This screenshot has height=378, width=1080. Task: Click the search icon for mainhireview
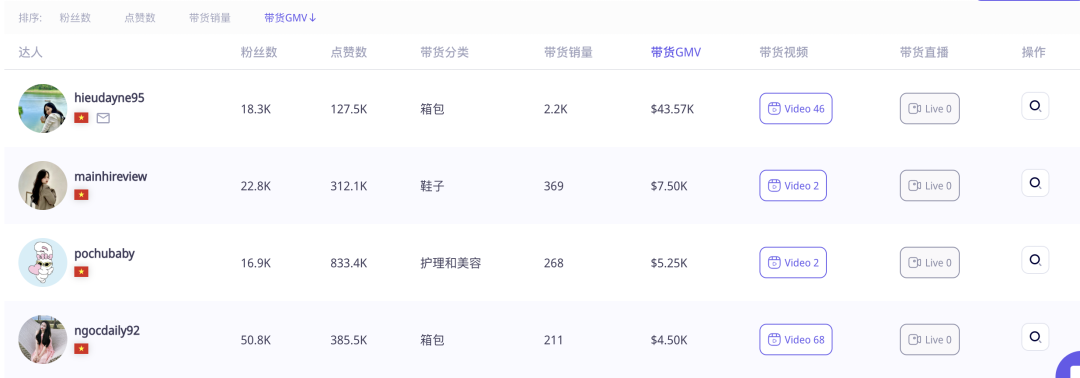click(1035, 183)
